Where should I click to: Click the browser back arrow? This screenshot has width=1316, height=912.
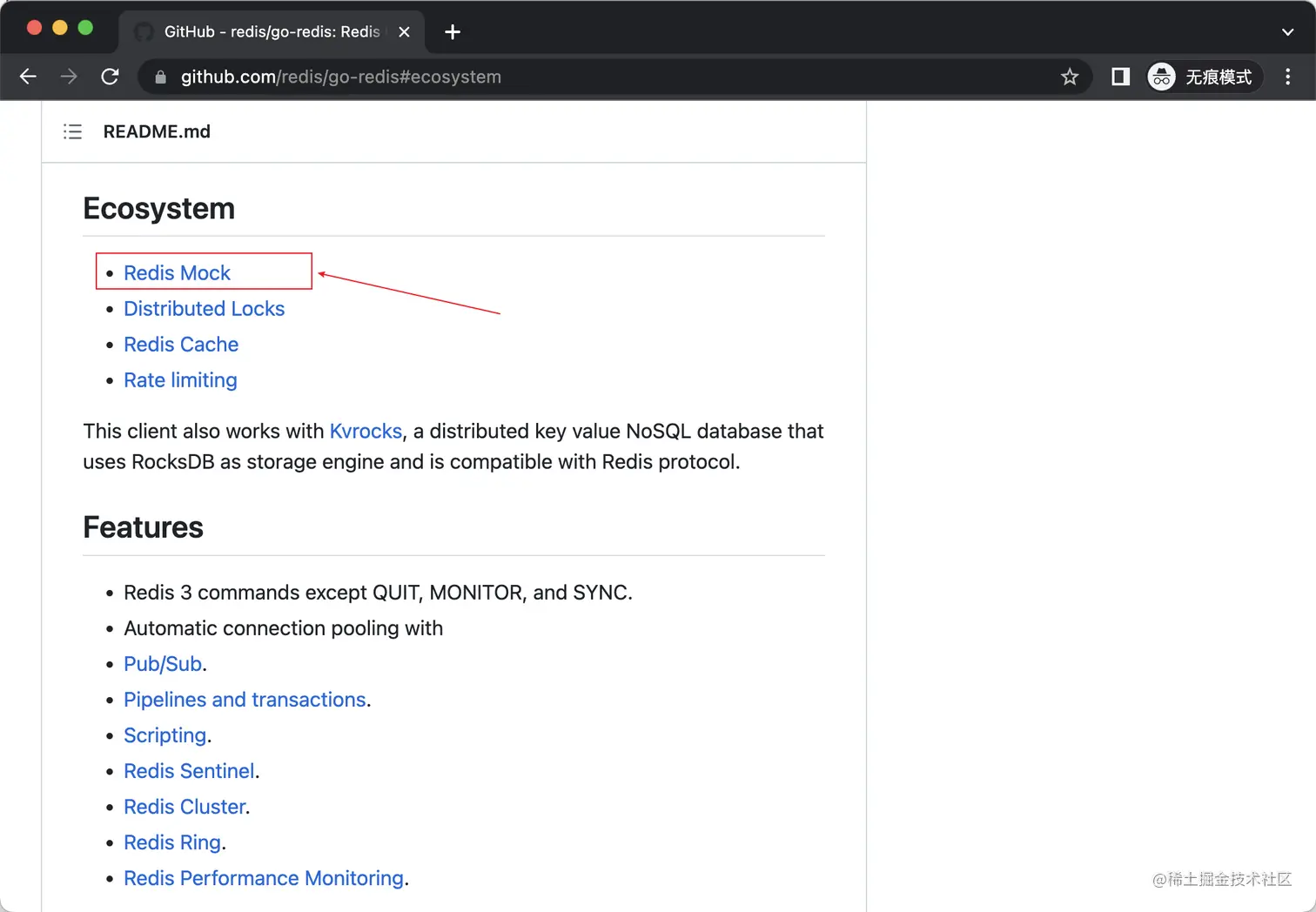coord(28,77)
